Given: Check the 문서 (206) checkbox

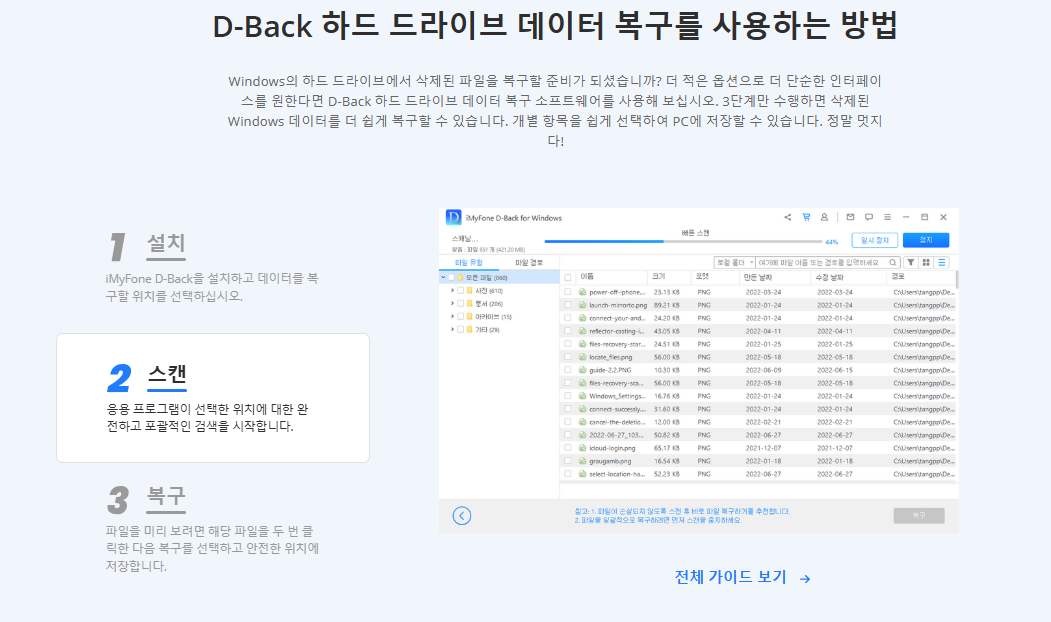Looking at the screenshot, I should pos(460,304).
